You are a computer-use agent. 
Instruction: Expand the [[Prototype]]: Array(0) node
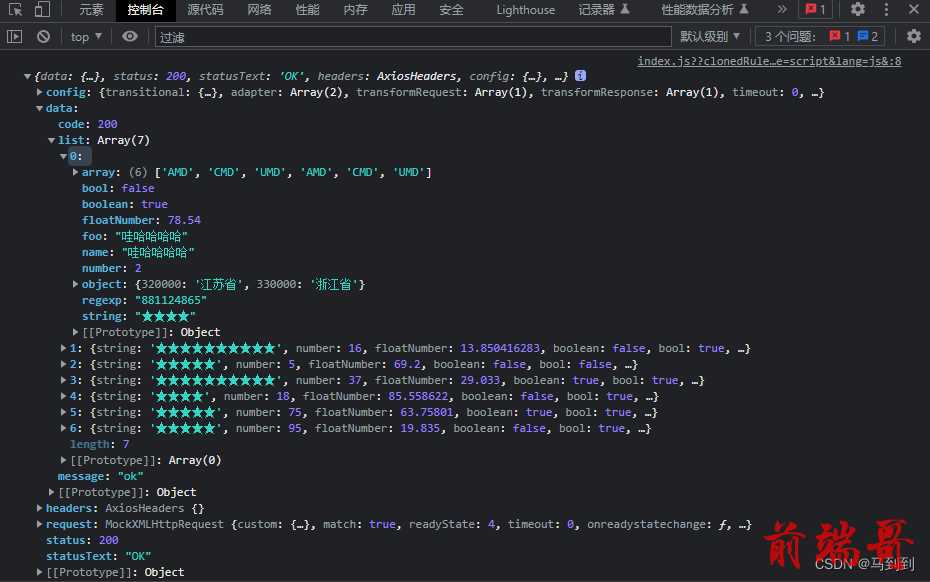[x=63, y=460]
